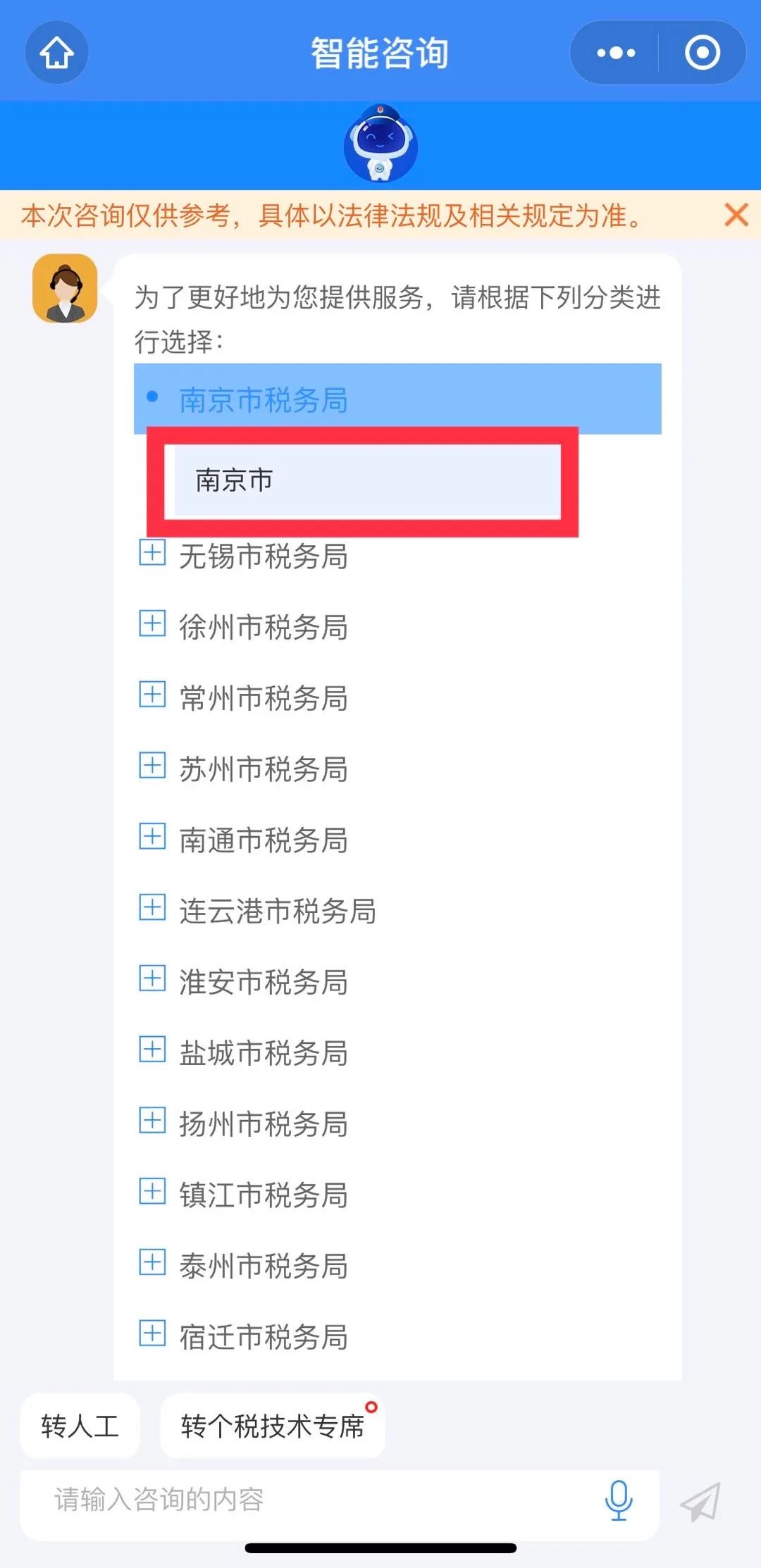Expand 无锡市税务局 tree node
Image resolution: width=761 pixels, height=1568 pixels.
pyautogui.click(x=152, y=554)
